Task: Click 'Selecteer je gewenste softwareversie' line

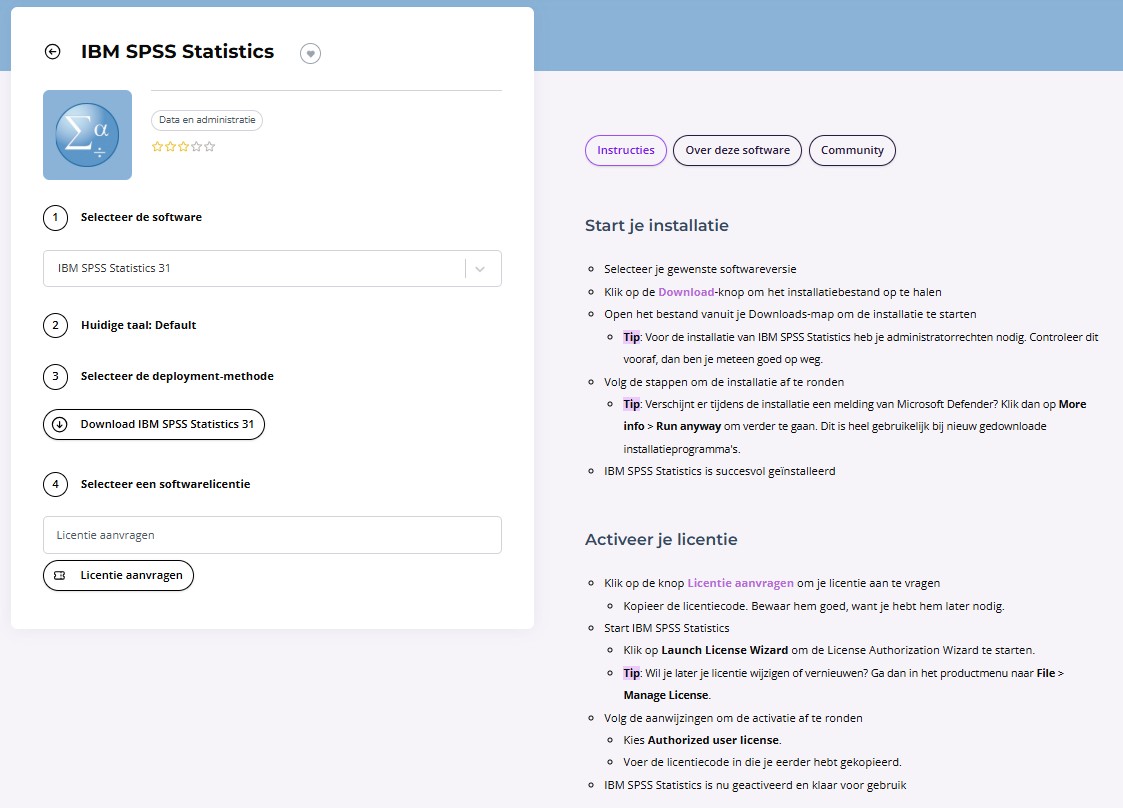Action: pyautogui.click(x=700, y=269)
